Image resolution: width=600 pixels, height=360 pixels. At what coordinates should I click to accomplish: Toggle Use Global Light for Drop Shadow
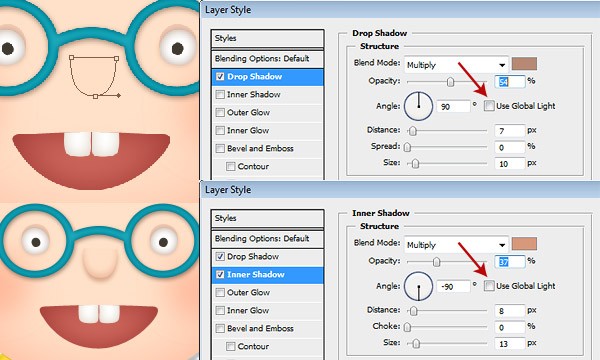tap(489, 106)
